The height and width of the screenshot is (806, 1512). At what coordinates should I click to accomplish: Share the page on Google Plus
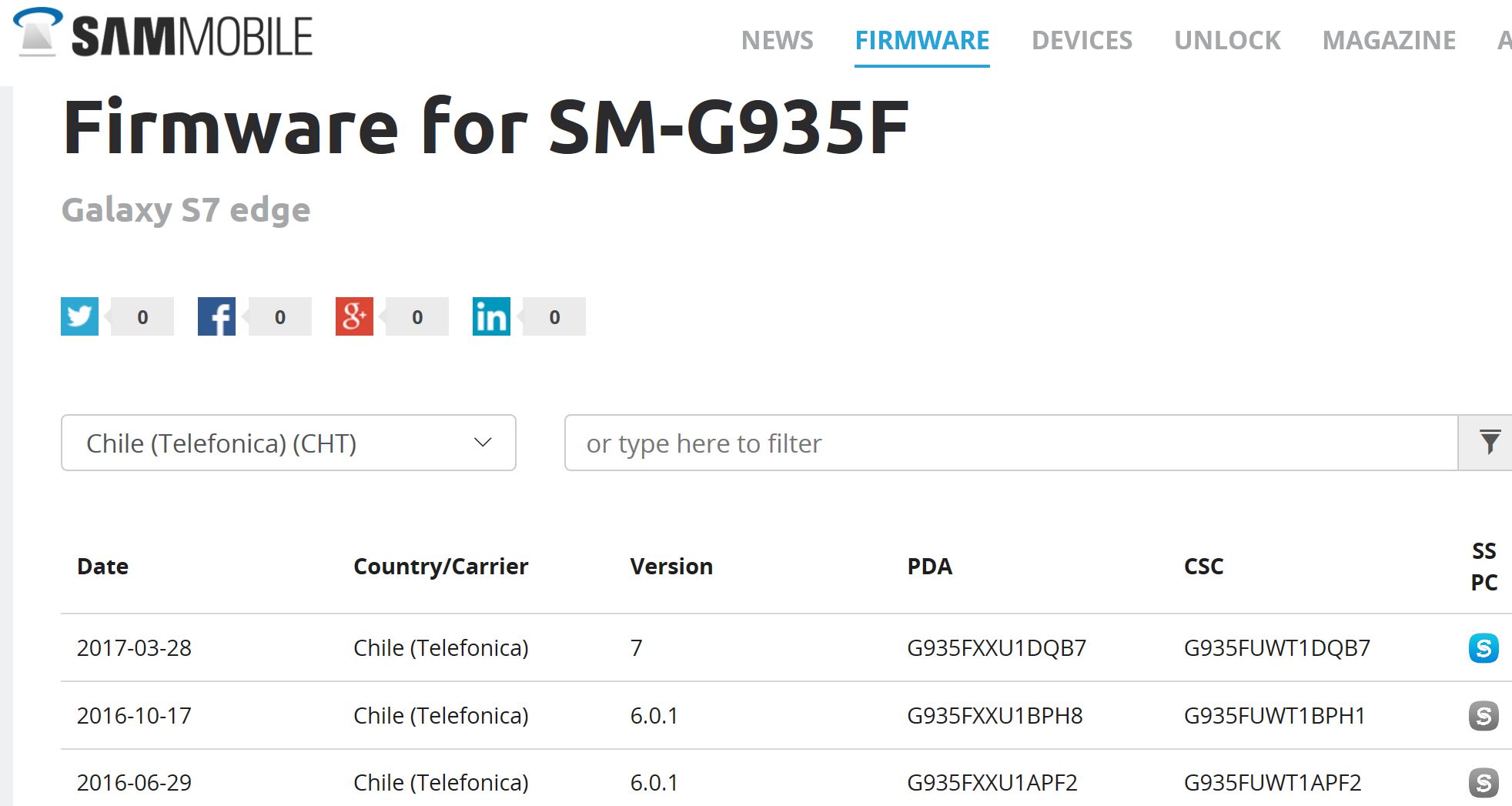354,316
